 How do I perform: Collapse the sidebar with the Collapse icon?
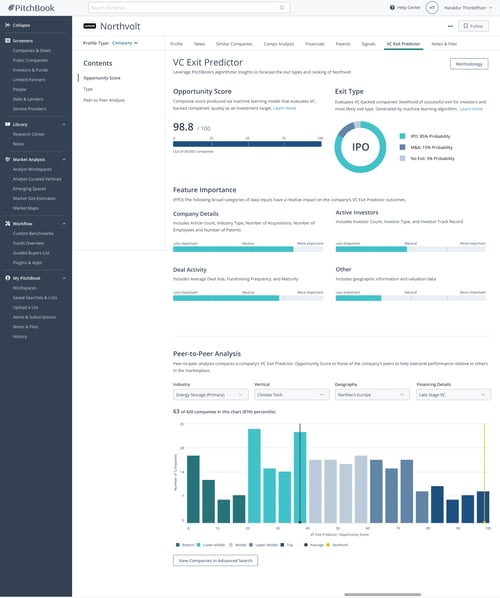[x=7, y=25]
